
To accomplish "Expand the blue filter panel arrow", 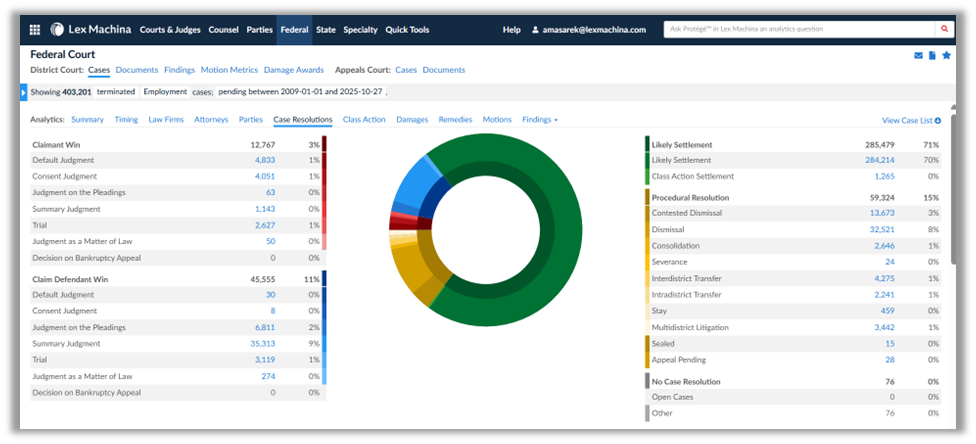I will click(x=24, y=92).
